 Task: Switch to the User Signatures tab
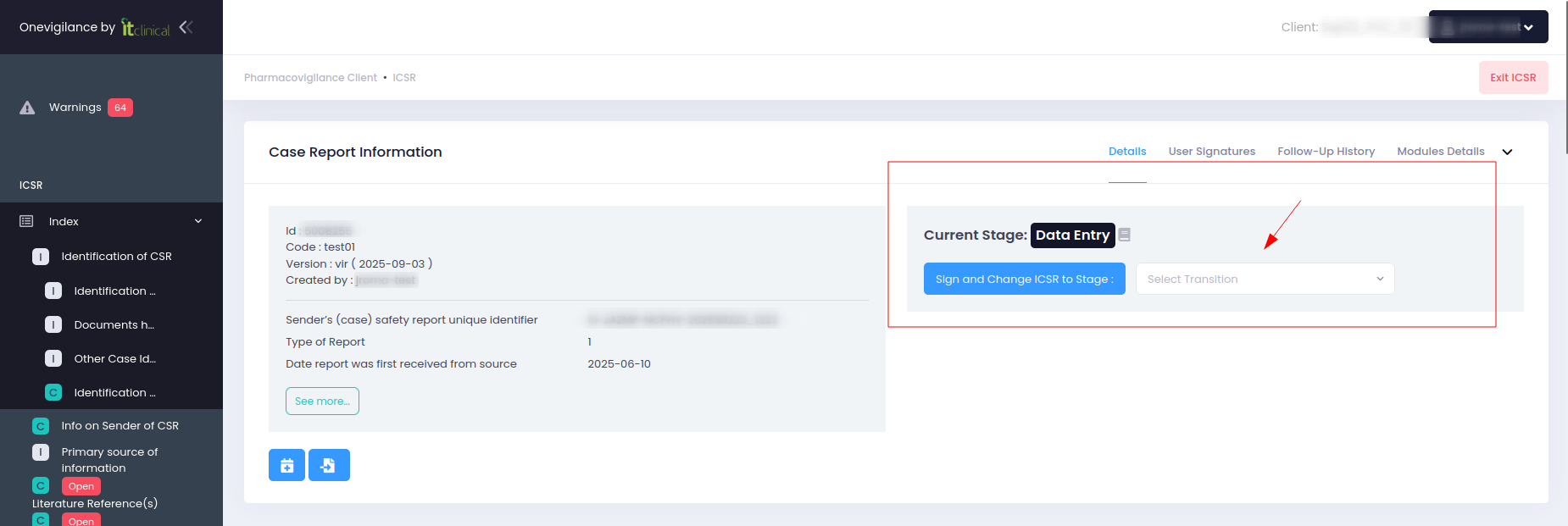(1211, 152)
